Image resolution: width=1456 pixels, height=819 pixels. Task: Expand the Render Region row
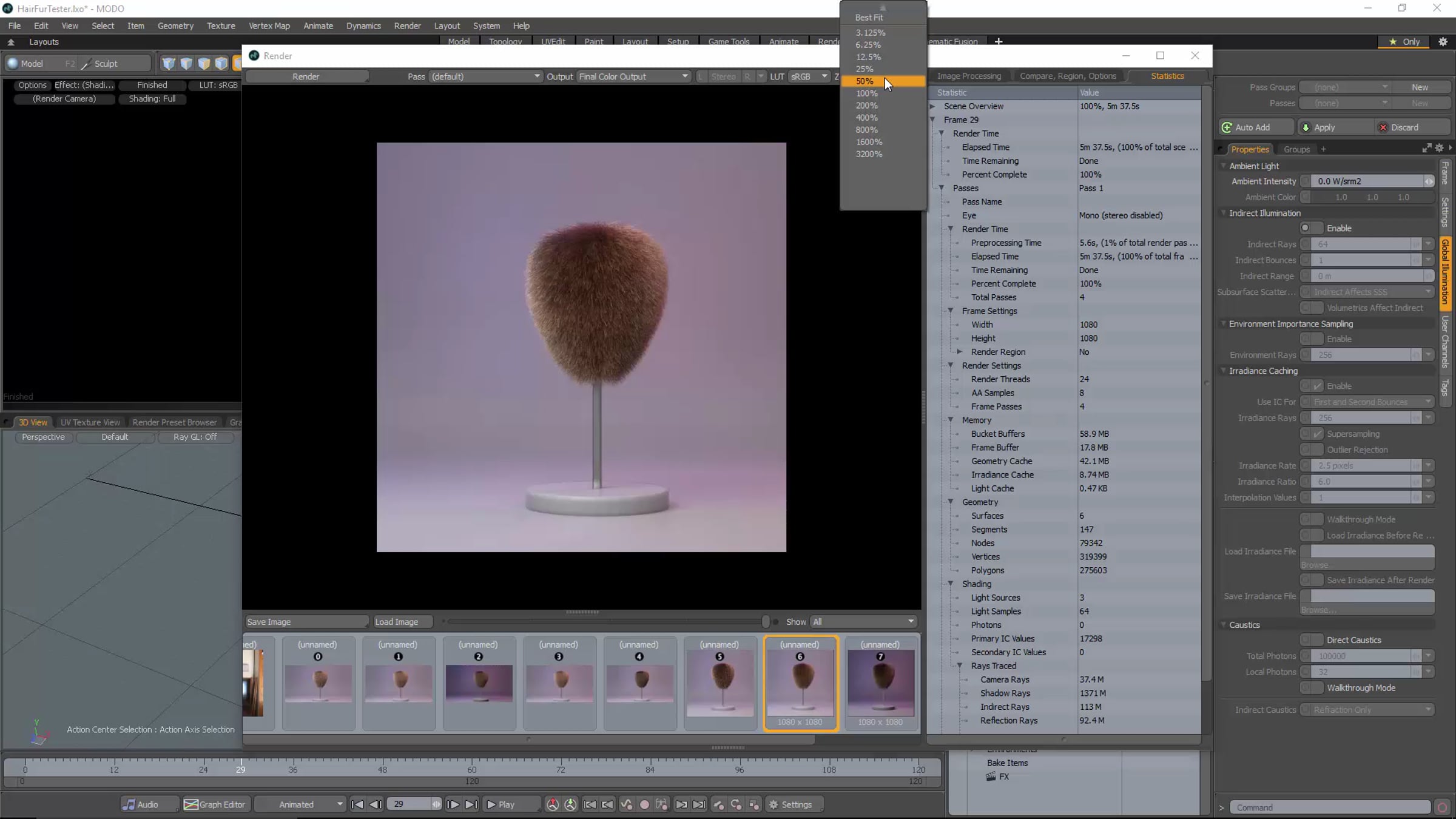click(960, 352)
